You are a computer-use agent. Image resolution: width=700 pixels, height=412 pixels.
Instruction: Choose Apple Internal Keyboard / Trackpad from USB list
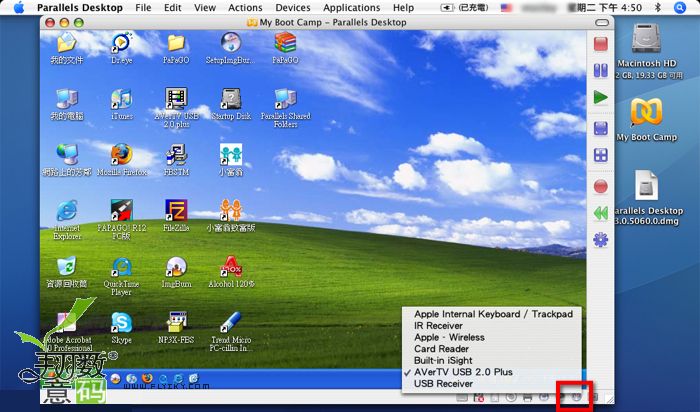tap(492, 314)
